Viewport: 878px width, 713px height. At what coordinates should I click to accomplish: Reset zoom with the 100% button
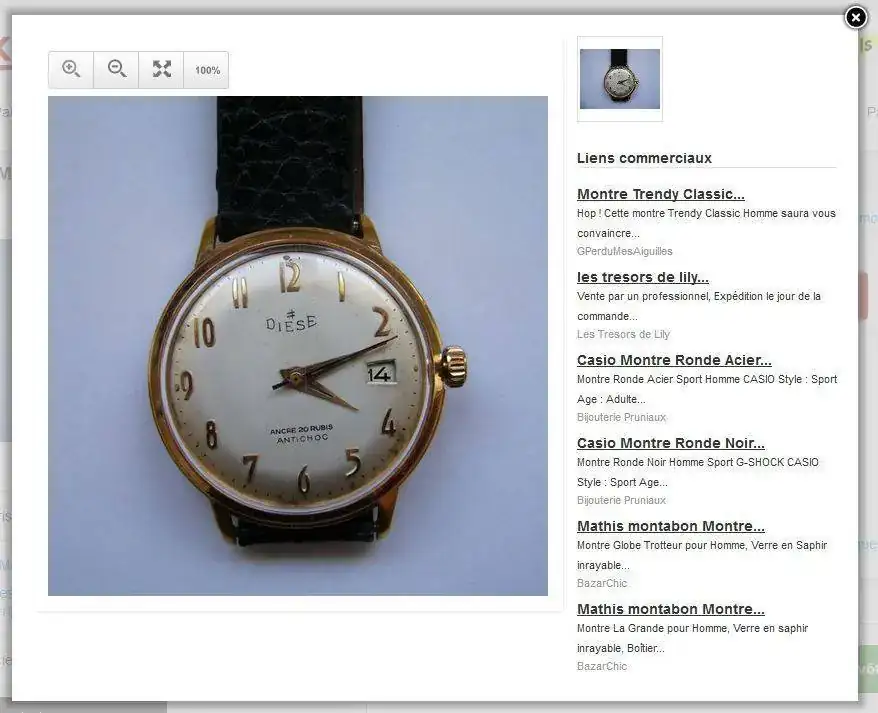(207, 70)
